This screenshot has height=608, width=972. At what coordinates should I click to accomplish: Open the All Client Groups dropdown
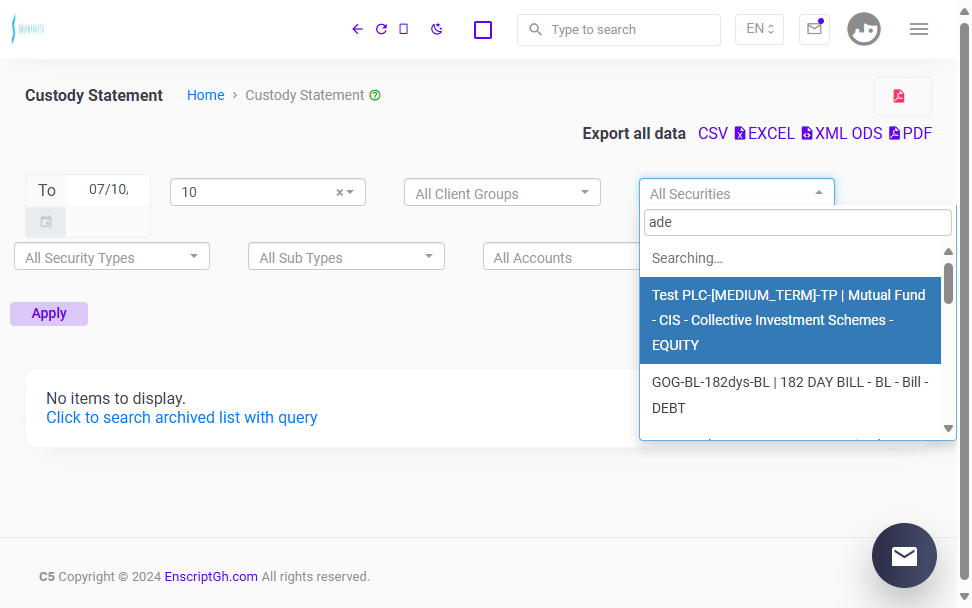pyautogui.click(x=502, y=193)
